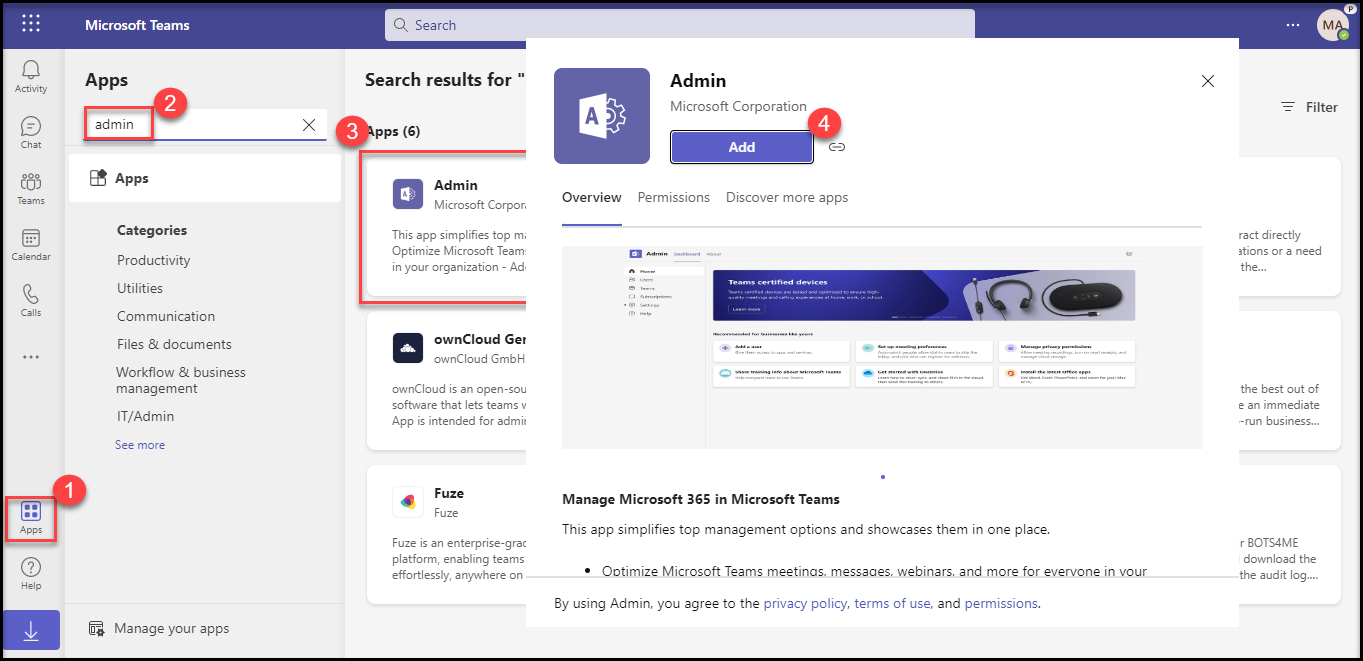
Task: Open the app launcher waffle icon
Action: click(x=31, y=24)
